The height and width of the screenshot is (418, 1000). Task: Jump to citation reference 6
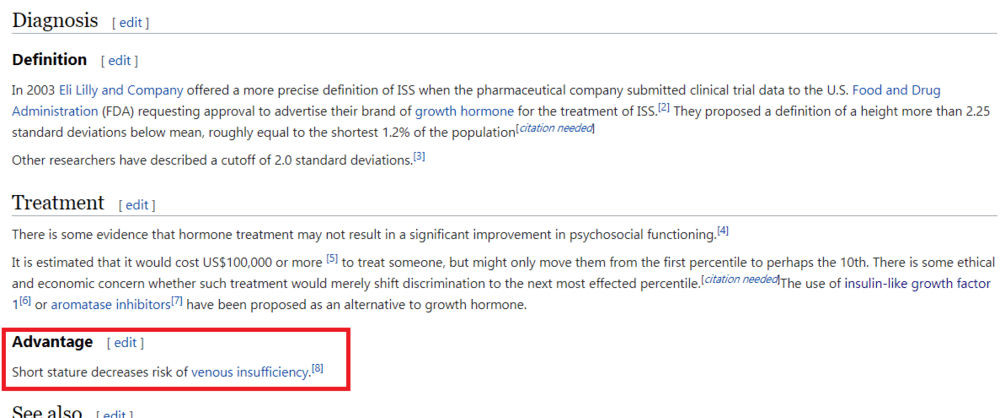(25, 302)
